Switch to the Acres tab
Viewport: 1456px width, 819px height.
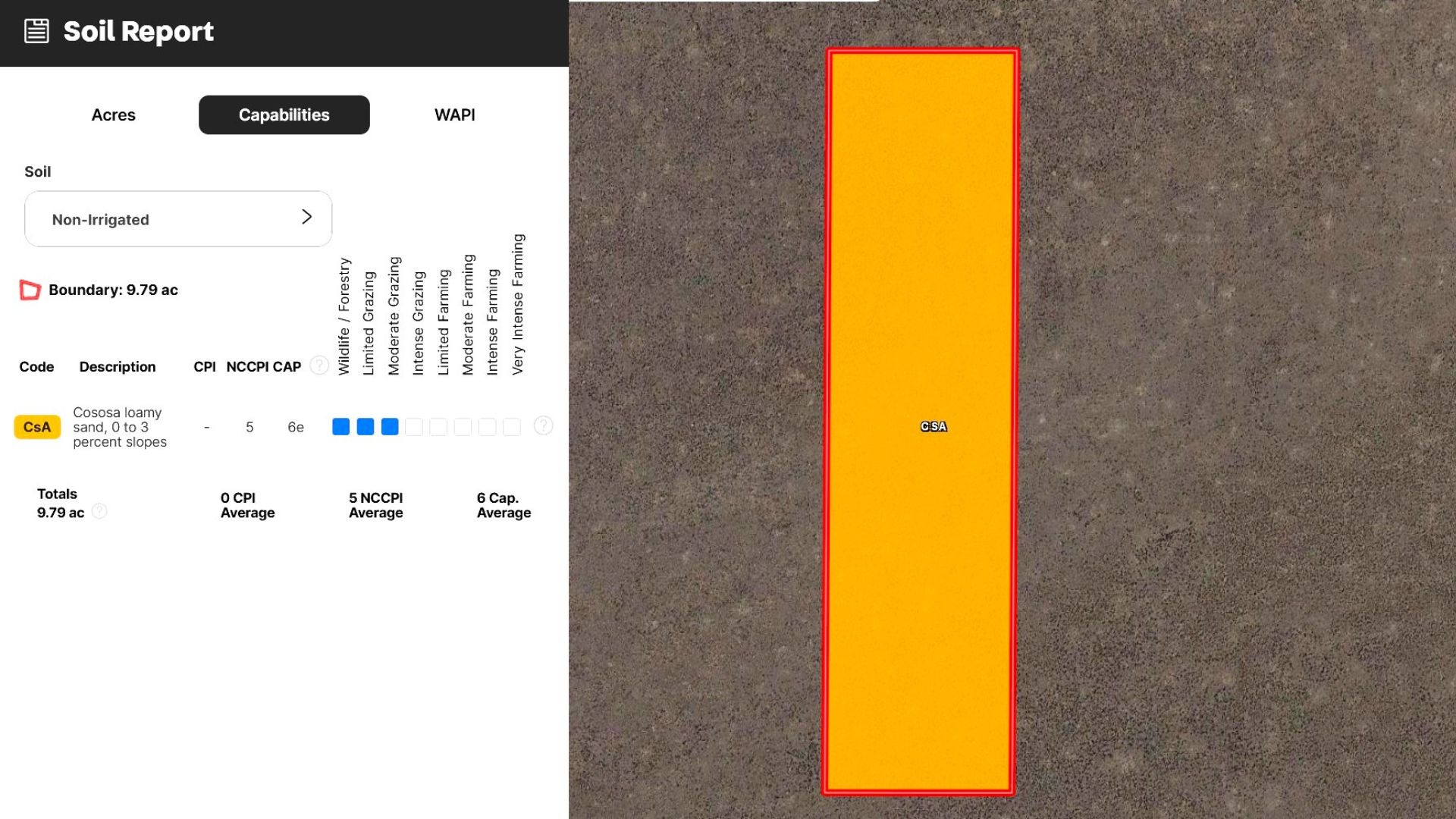tap(113, 115)
